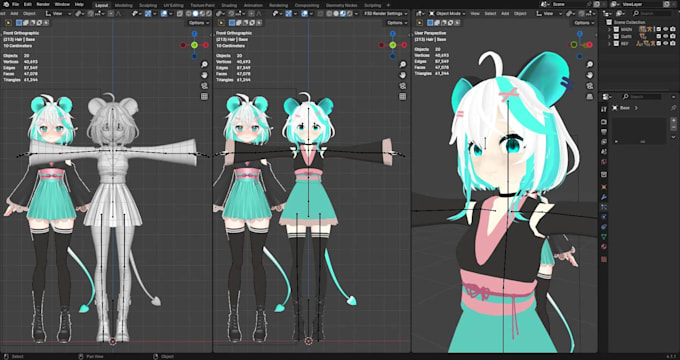
Task: Click the ViewLayer name field in top bar
Action: pos(641,4)
